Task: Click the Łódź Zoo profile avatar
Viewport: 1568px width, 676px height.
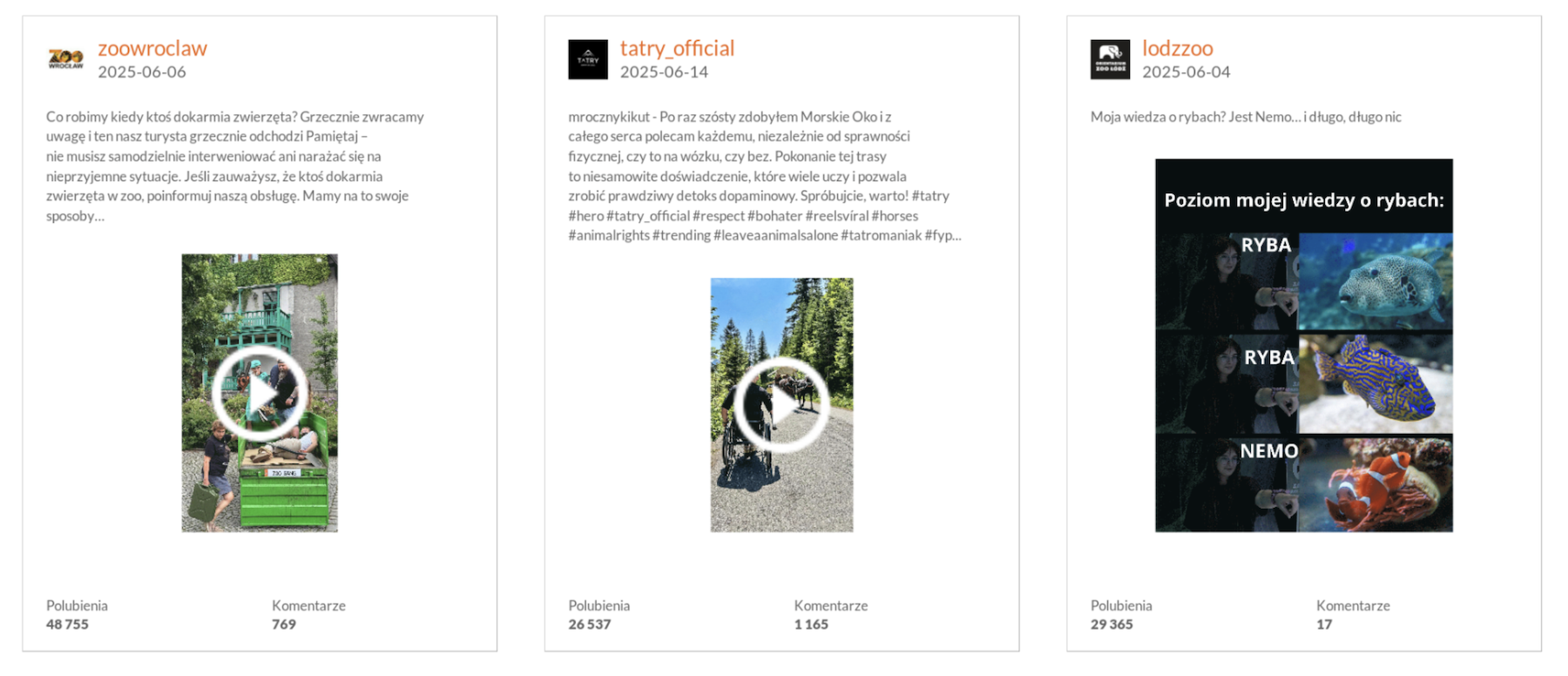Action: coord(1110,59)
